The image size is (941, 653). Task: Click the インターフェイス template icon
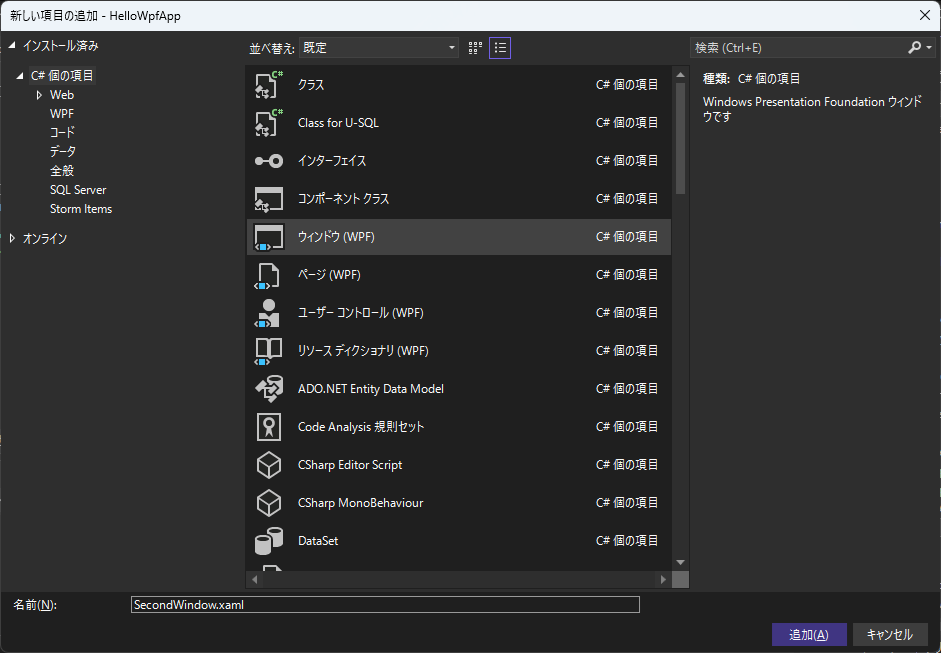pyautogui.click(x=269, y=161)
